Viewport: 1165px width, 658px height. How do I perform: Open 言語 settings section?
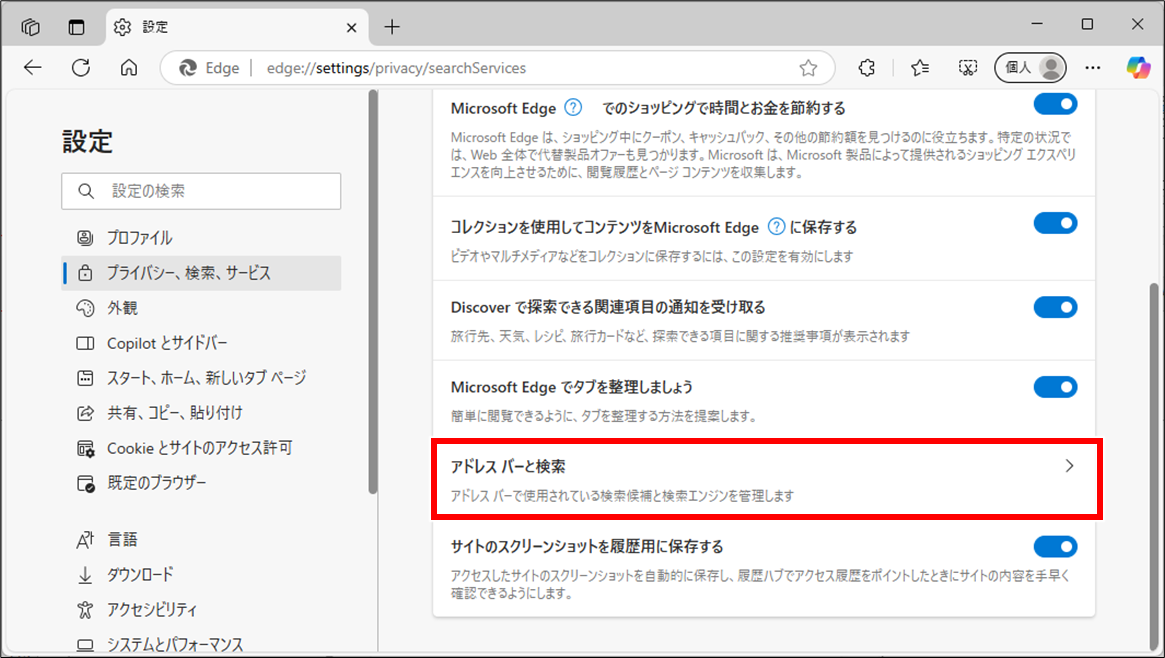point(201,539)
